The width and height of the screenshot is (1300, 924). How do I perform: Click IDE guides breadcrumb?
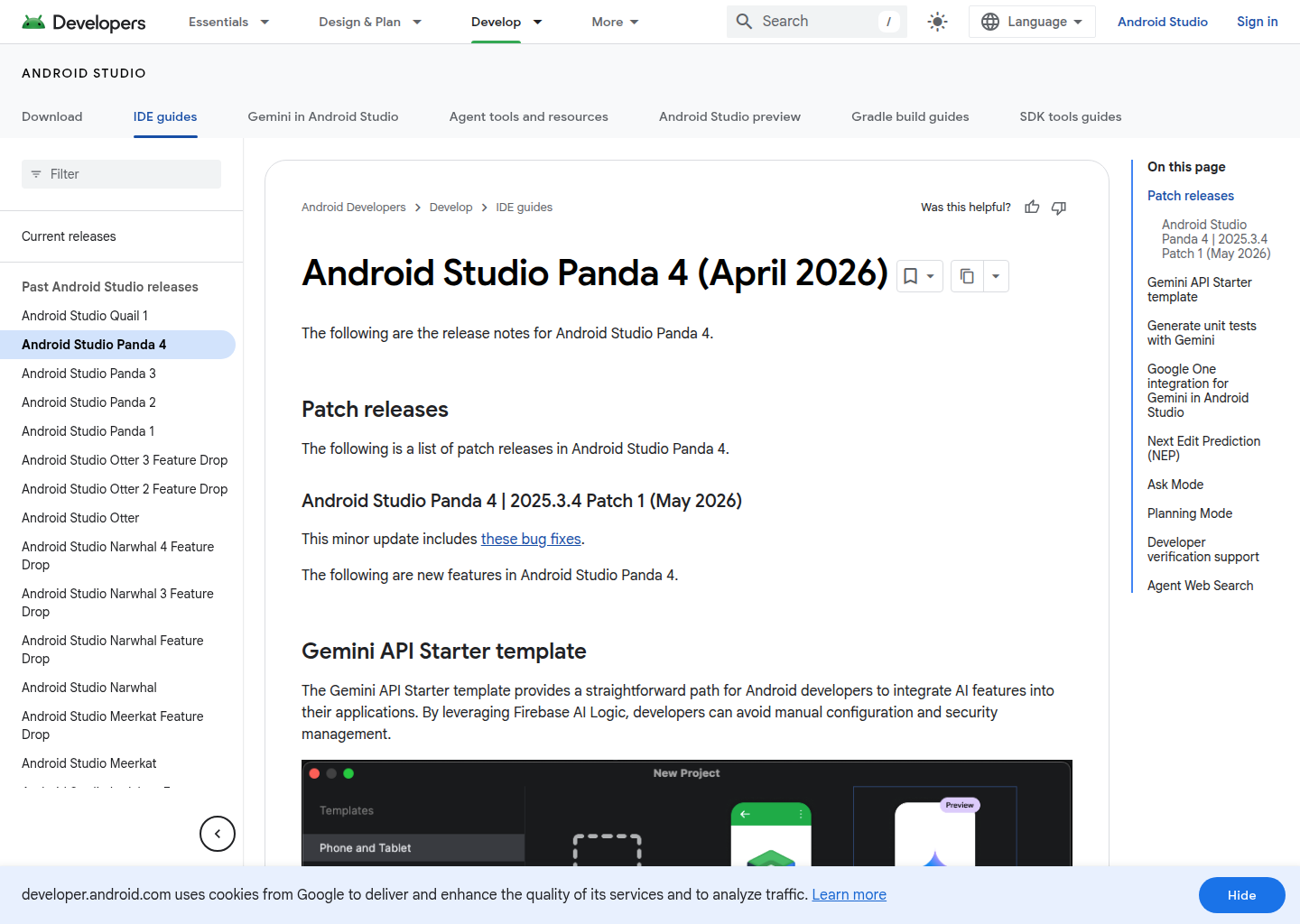[x=525, y=208]
